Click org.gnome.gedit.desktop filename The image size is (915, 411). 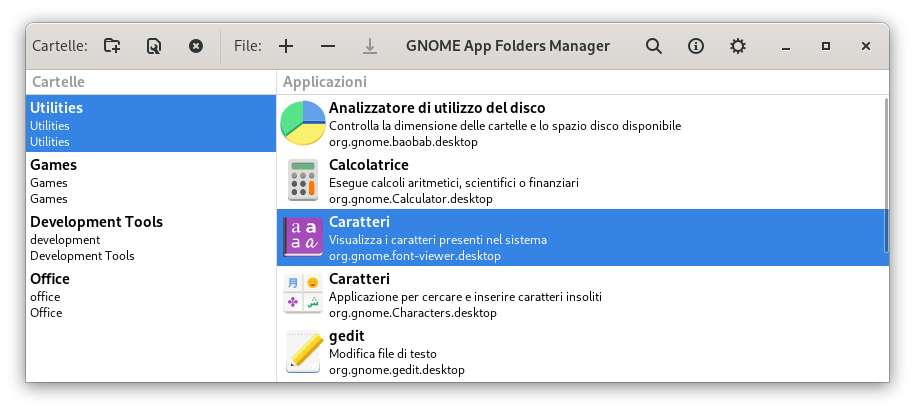(396, 370)
